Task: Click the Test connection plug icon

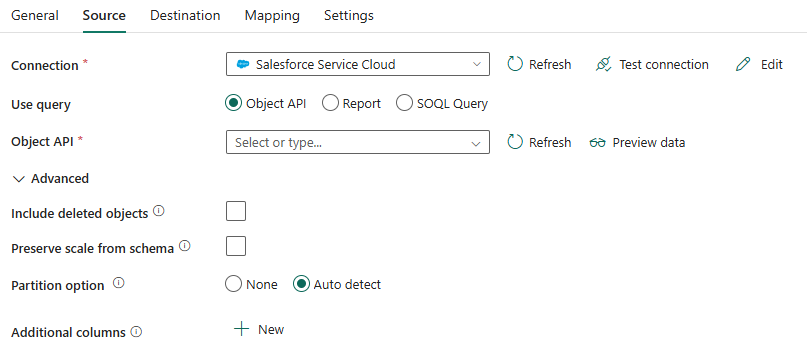Action: point(603,64)
